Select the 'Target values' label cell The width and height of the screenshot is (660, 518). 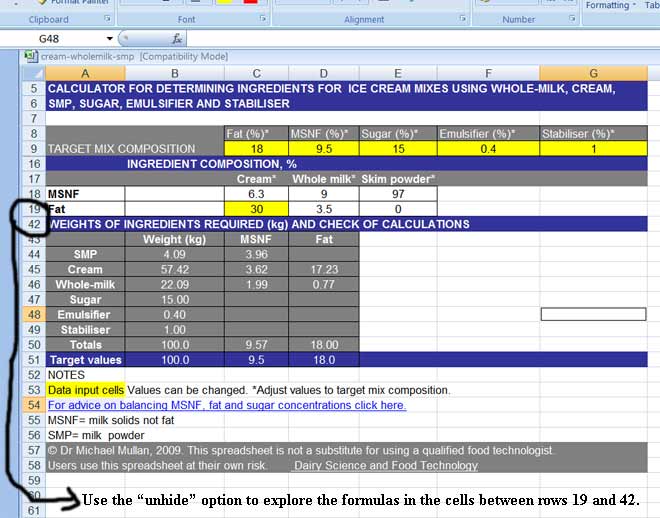(x=85, y=360)
